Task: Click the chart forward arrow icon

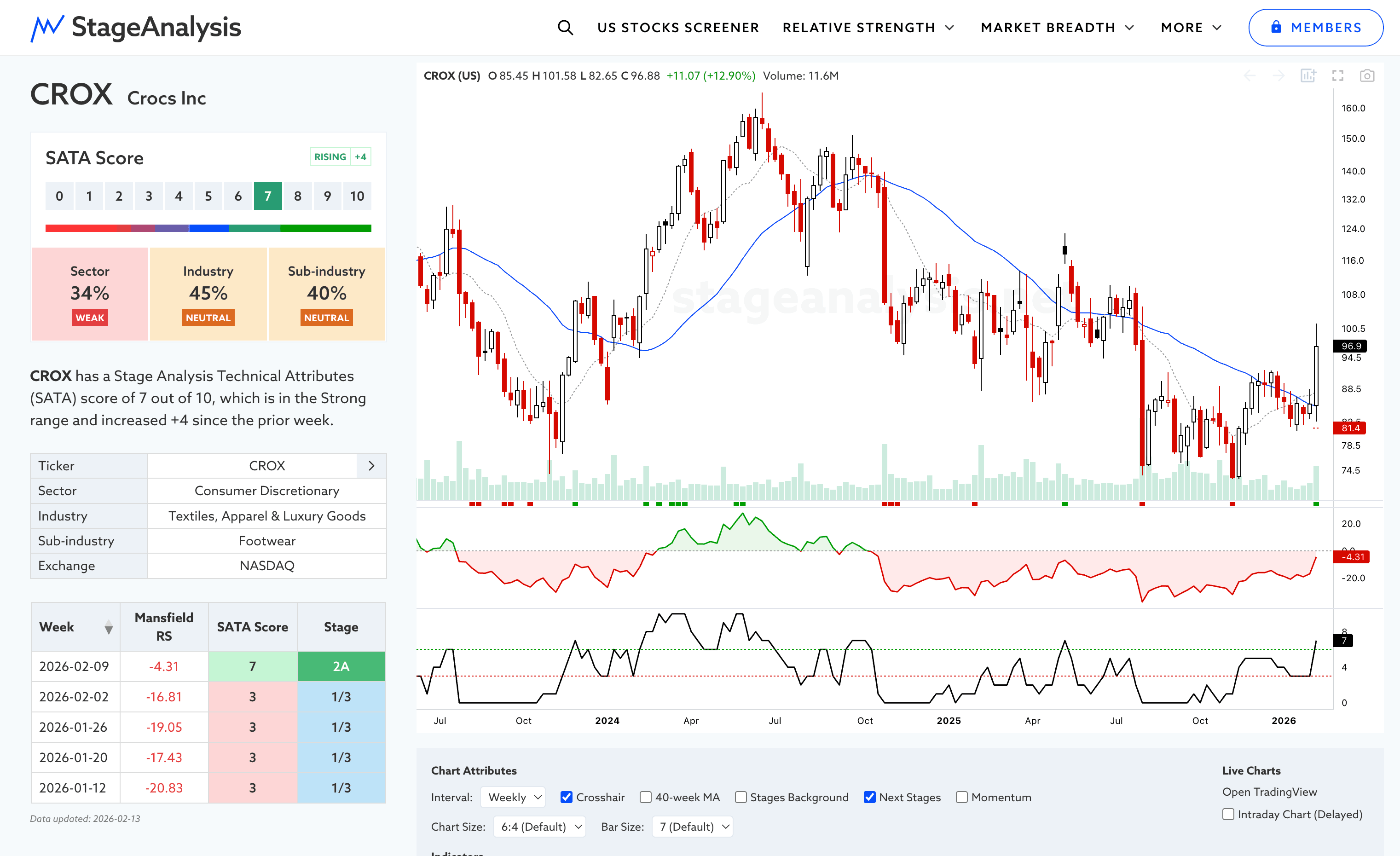Action: (x=1279, y=75)
